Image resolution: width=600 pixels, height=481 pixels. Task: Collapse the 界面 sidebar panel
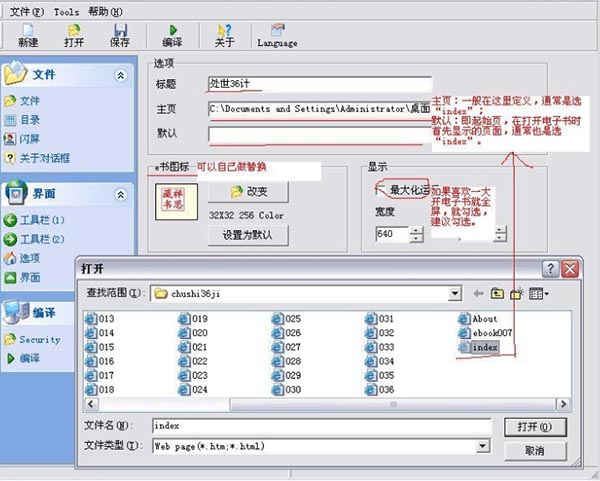point(121,194)
